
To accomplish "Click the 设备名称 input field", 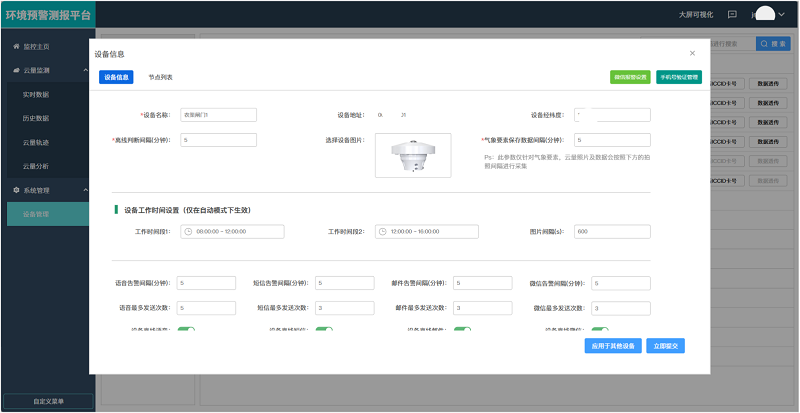I will 218,115.
